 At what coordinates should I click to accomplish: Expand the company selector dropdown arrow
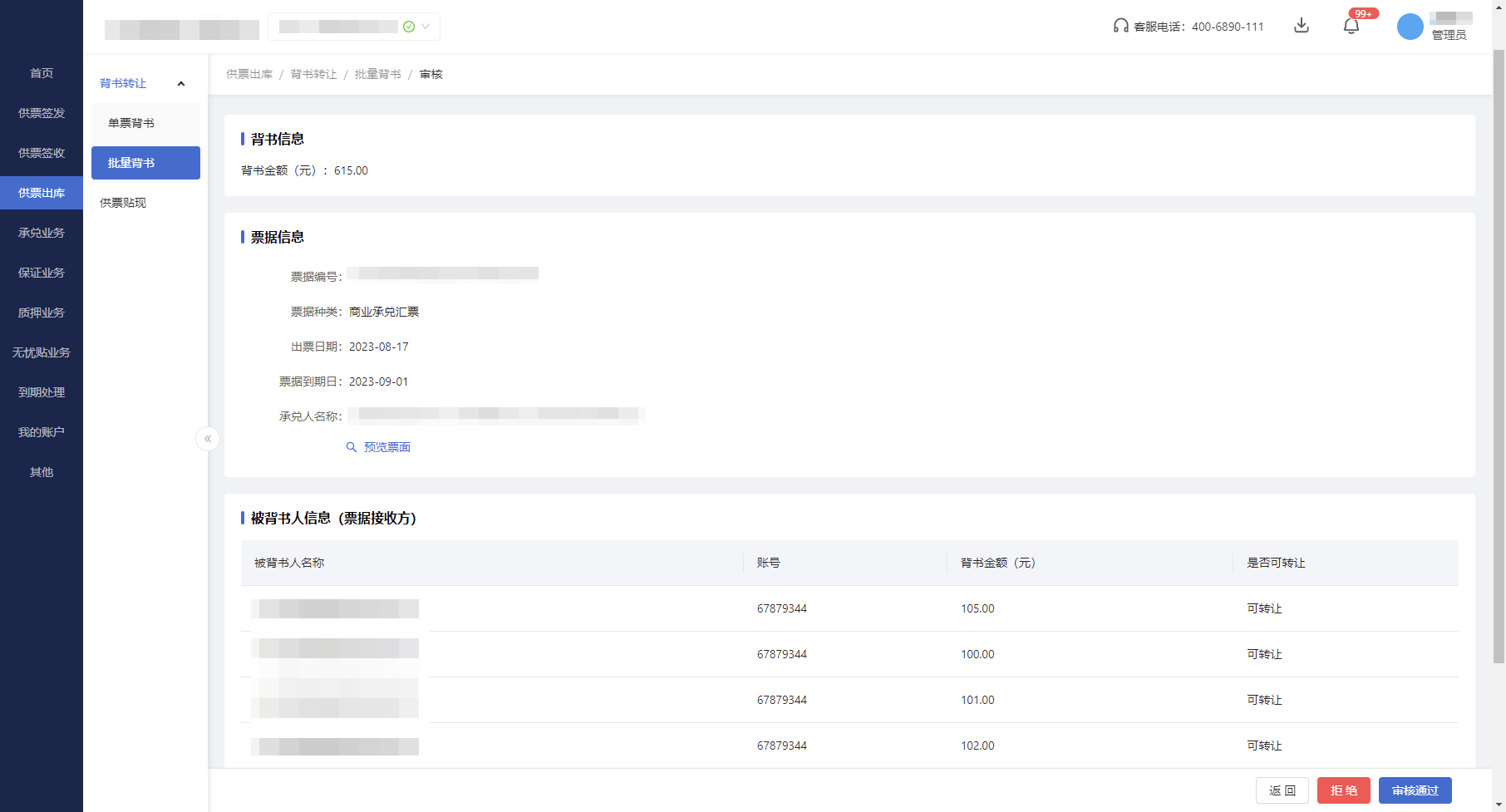click(x=426, y=27)
